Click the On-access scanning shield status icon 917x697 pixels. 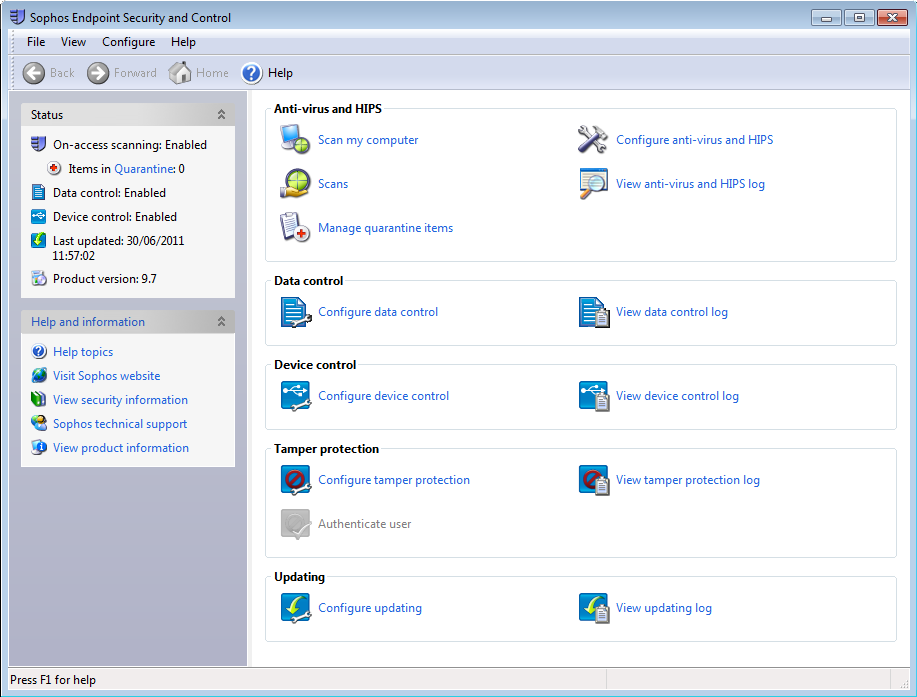[38, 144]
